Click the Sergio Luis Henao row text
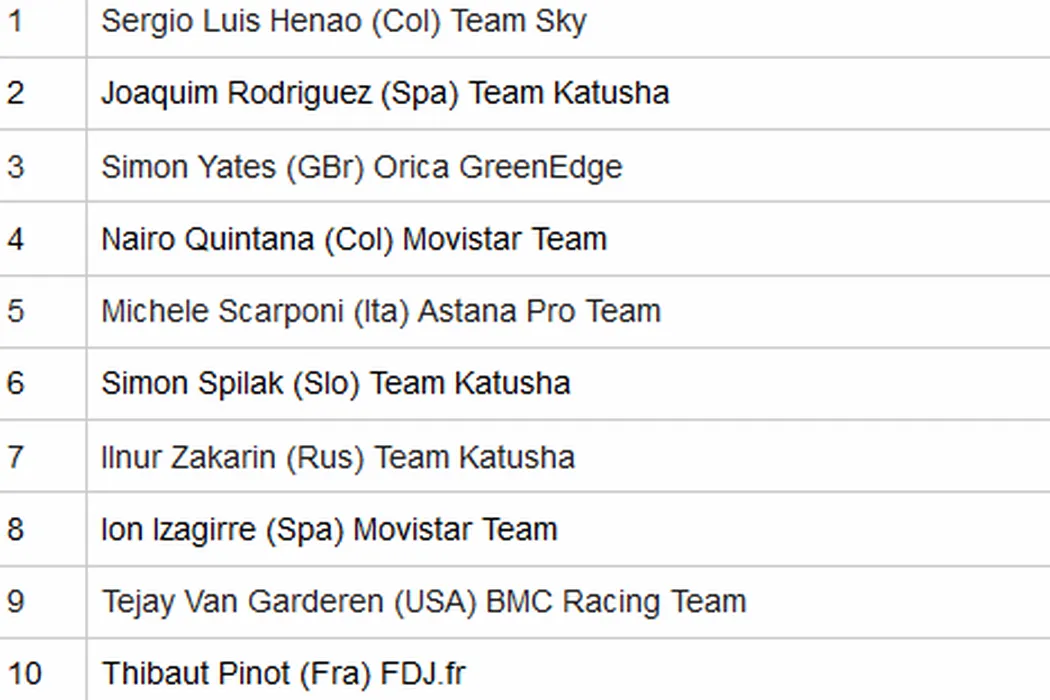The width and height of the screenshot is (1050, 700). (x=343, y=21)
